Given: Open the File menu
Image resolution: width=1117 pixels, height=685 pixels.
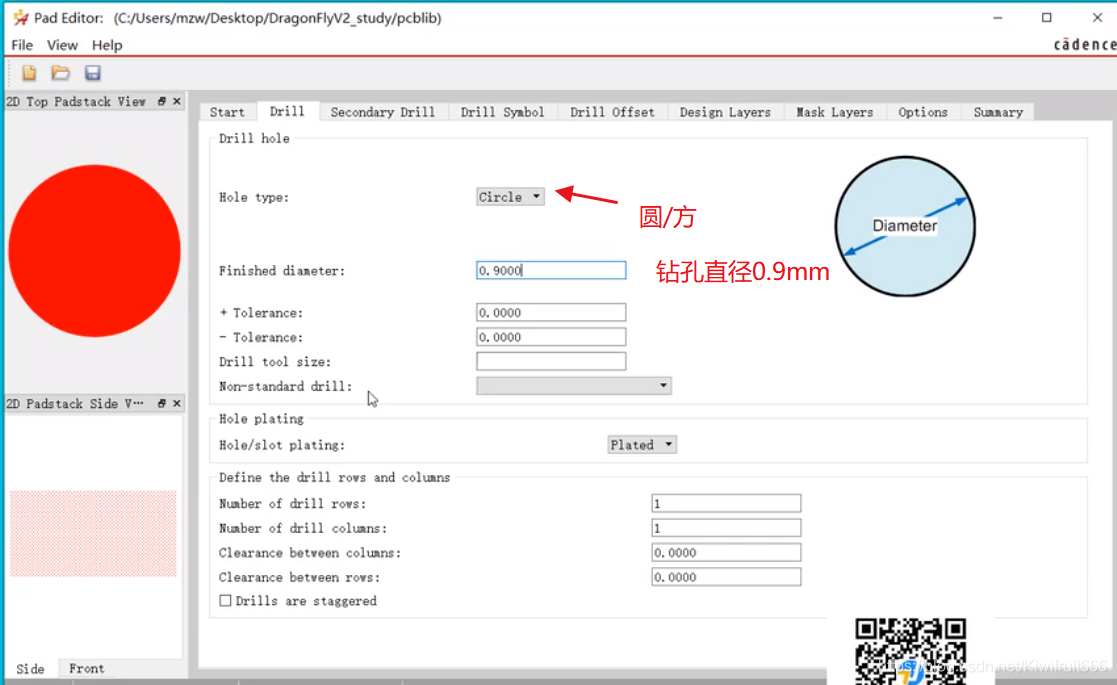Looking at the screenshot, I should pyautogui.click(x=22, y=45).
